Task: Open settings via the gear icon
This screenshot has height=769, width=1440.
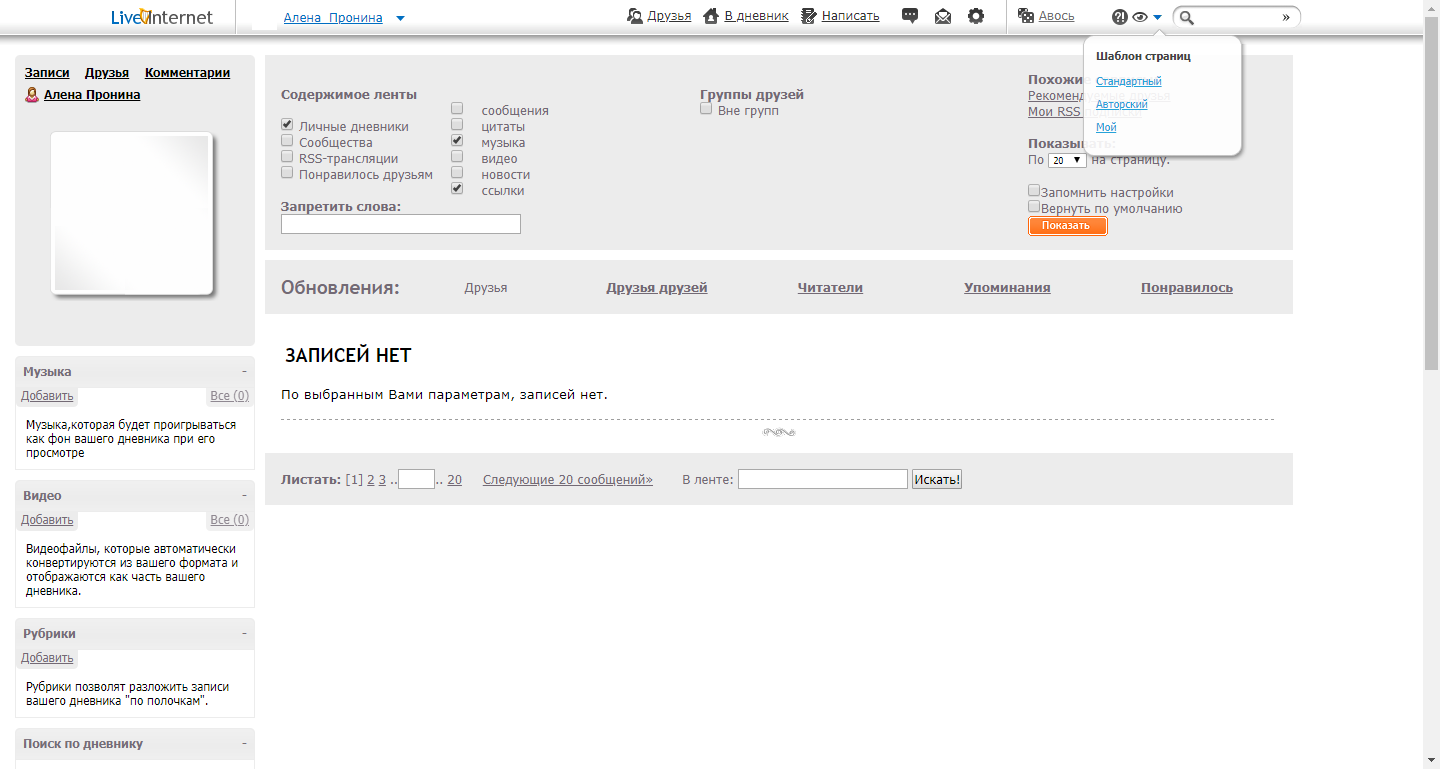Action: click(x=976, y=16)
